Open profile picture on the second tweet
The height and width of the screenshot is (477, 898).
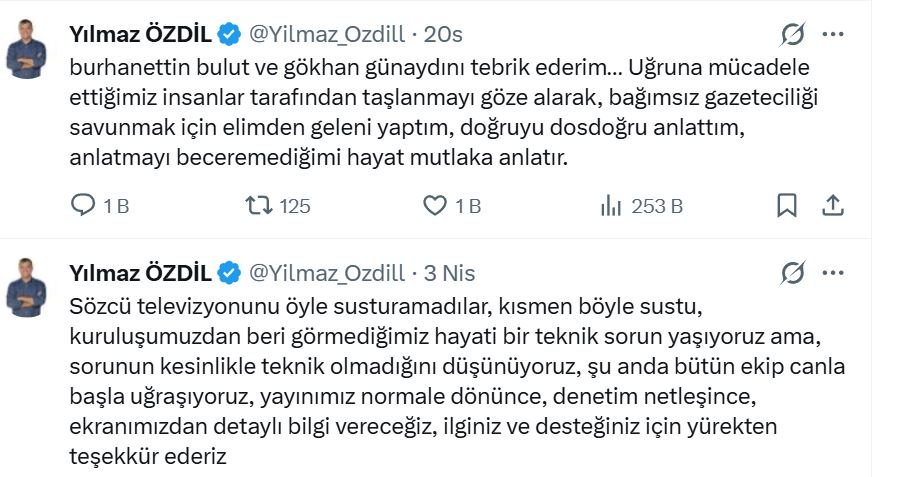pos(27,287)
